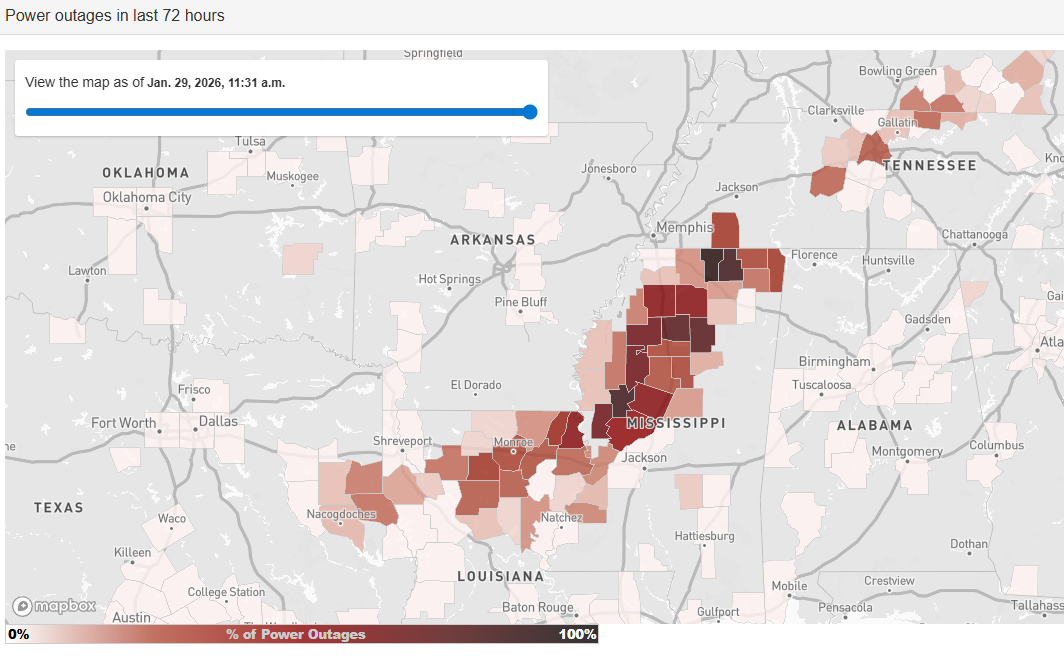The image size is (1064, 659).
Task: Click the Natchez city label
Action: pos(561,517)
